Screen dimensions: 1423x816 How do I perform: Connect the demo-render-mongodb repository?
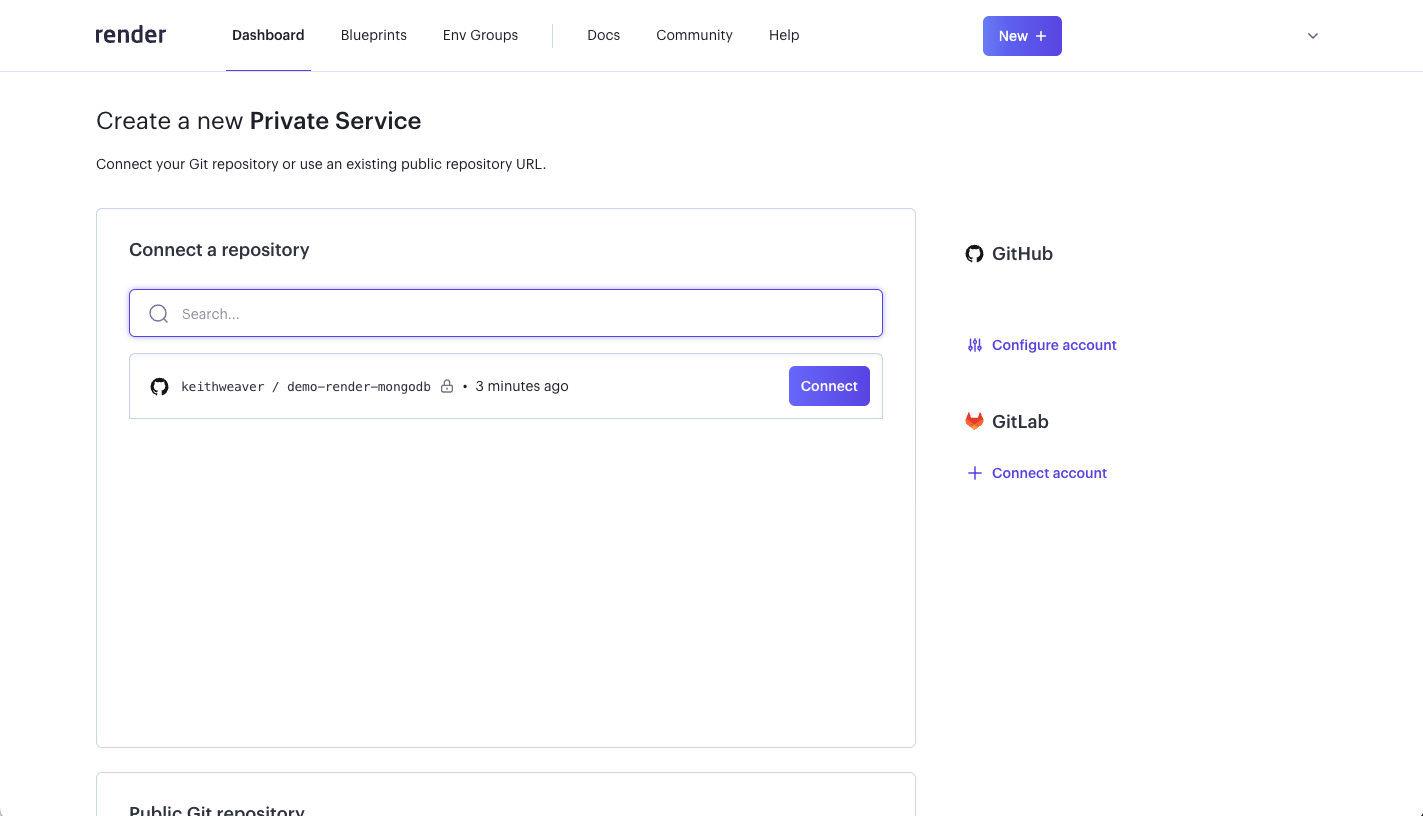click(829, 386)
